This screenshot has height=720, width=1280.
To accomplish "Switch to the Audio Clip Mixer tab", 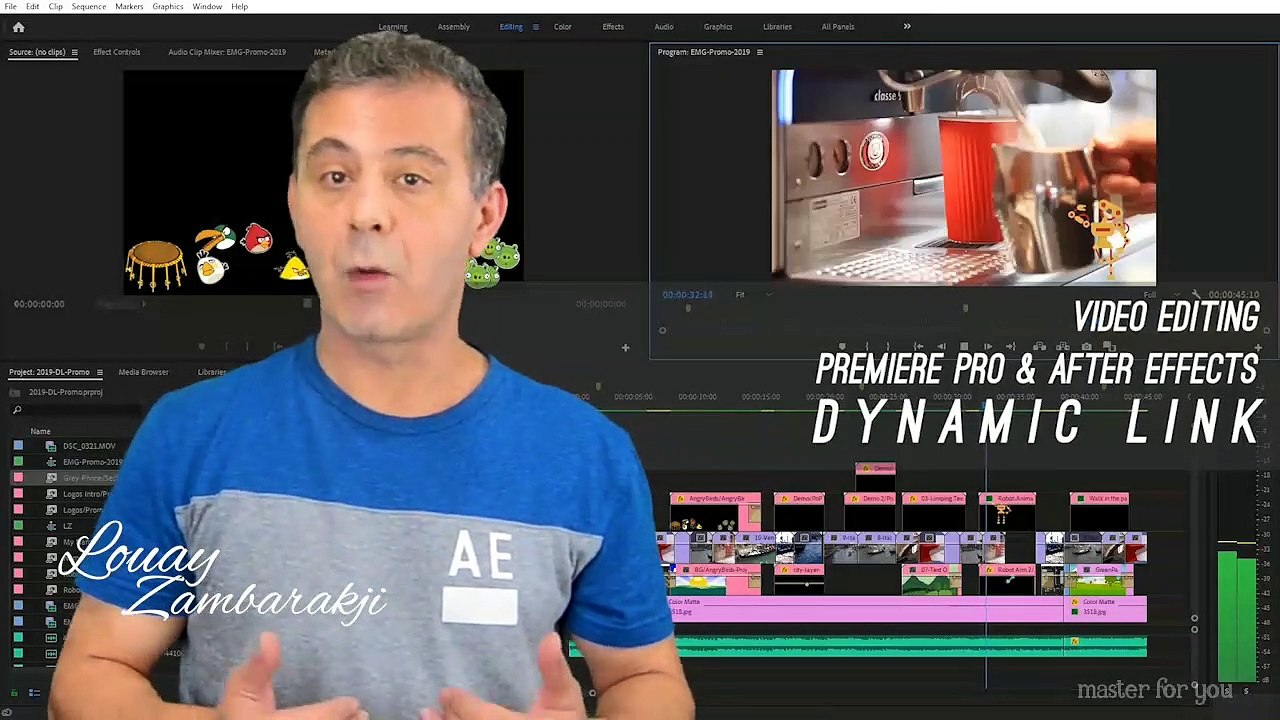I will [x=227, y=52].
